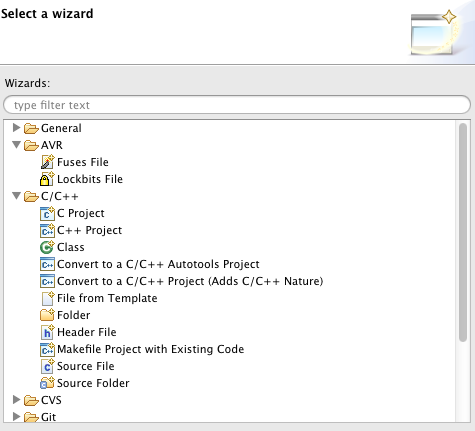Select Convert to a C/C++ Autotools Project
This screenshot has height=431, width=475.
coord(158,264)
